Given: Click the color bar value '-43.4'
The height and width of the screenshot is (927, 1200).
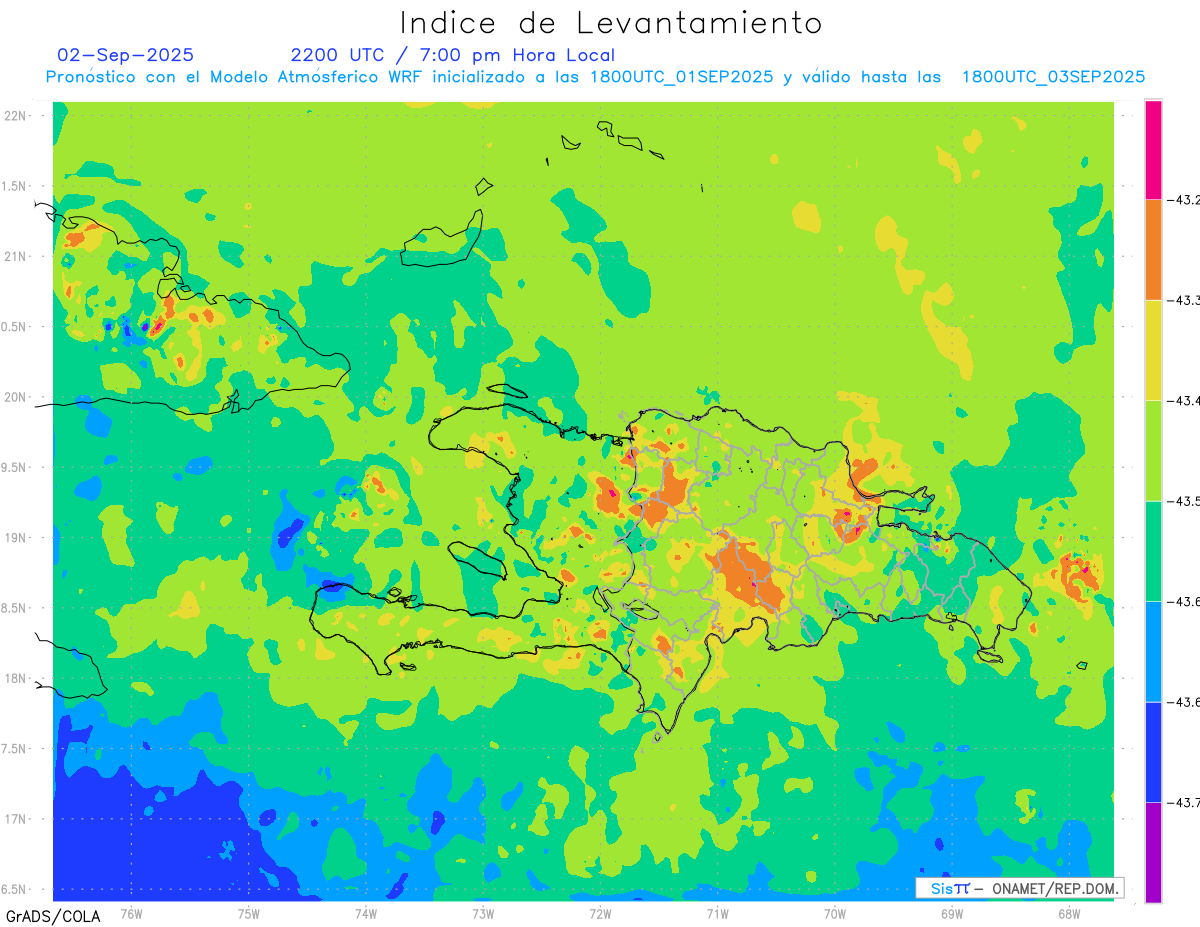Looking at the screenshot, I should 1184,400.
